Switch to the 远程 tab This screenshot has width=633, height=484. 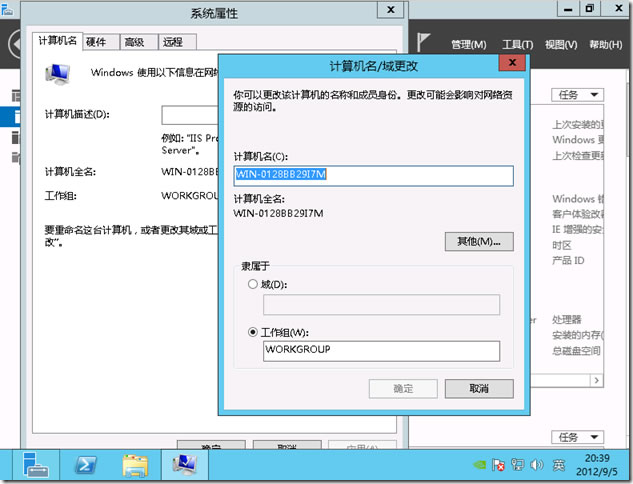172,42
